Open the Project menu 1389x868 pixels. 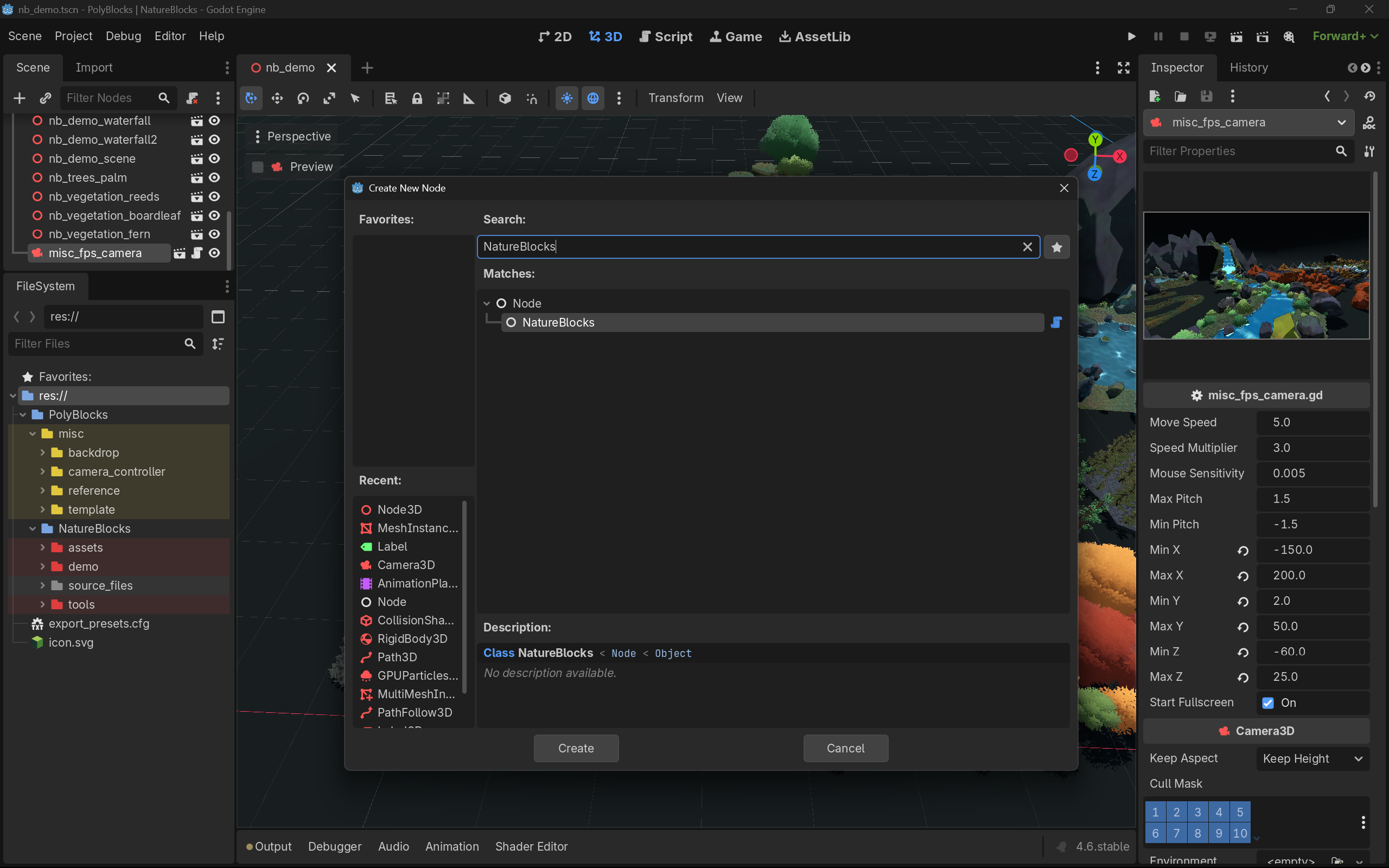pos(73,36)
